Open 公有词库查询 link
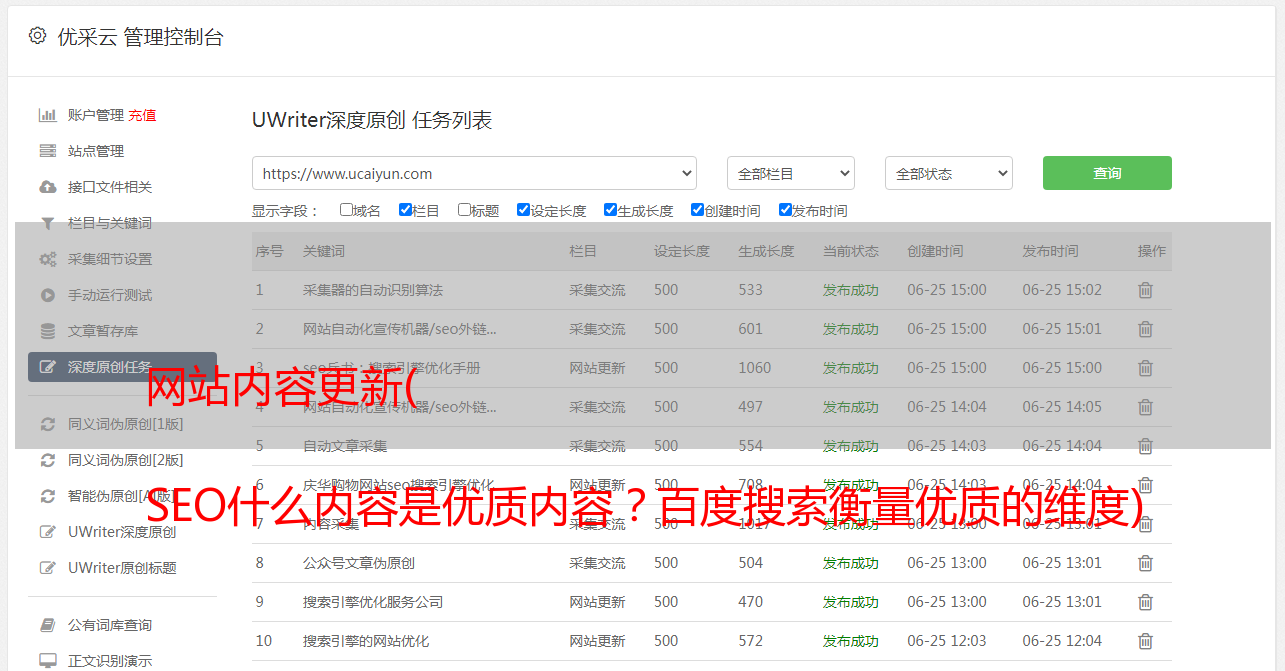The width and height of the screenshot is (1285, 671). [x=110, y=625]
